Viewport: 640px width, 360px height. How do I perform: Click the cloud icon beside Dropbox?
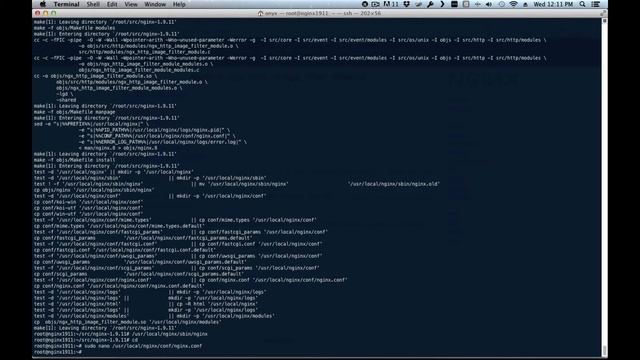pos(418,4)
